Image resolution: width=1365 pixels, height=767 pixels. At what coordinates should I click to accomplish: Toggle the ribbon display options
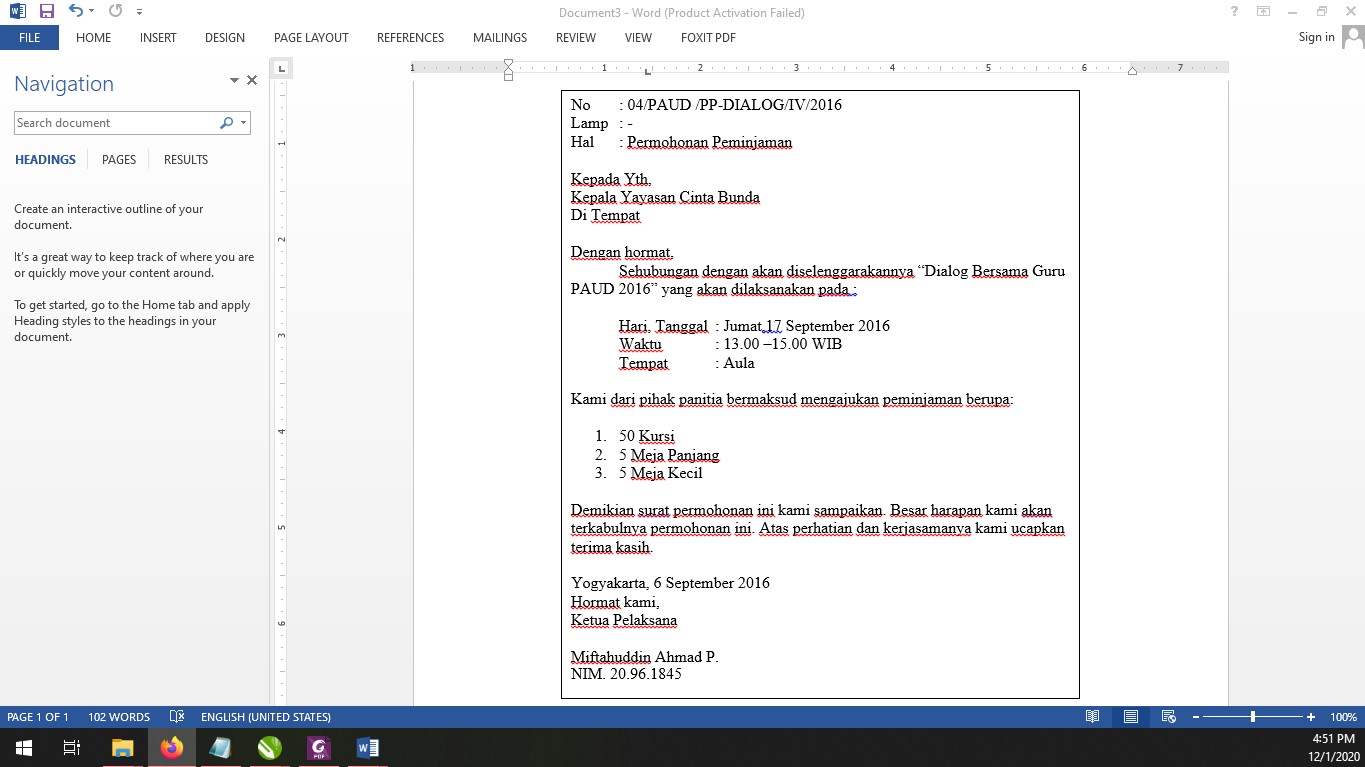(x=1262, y=11)
